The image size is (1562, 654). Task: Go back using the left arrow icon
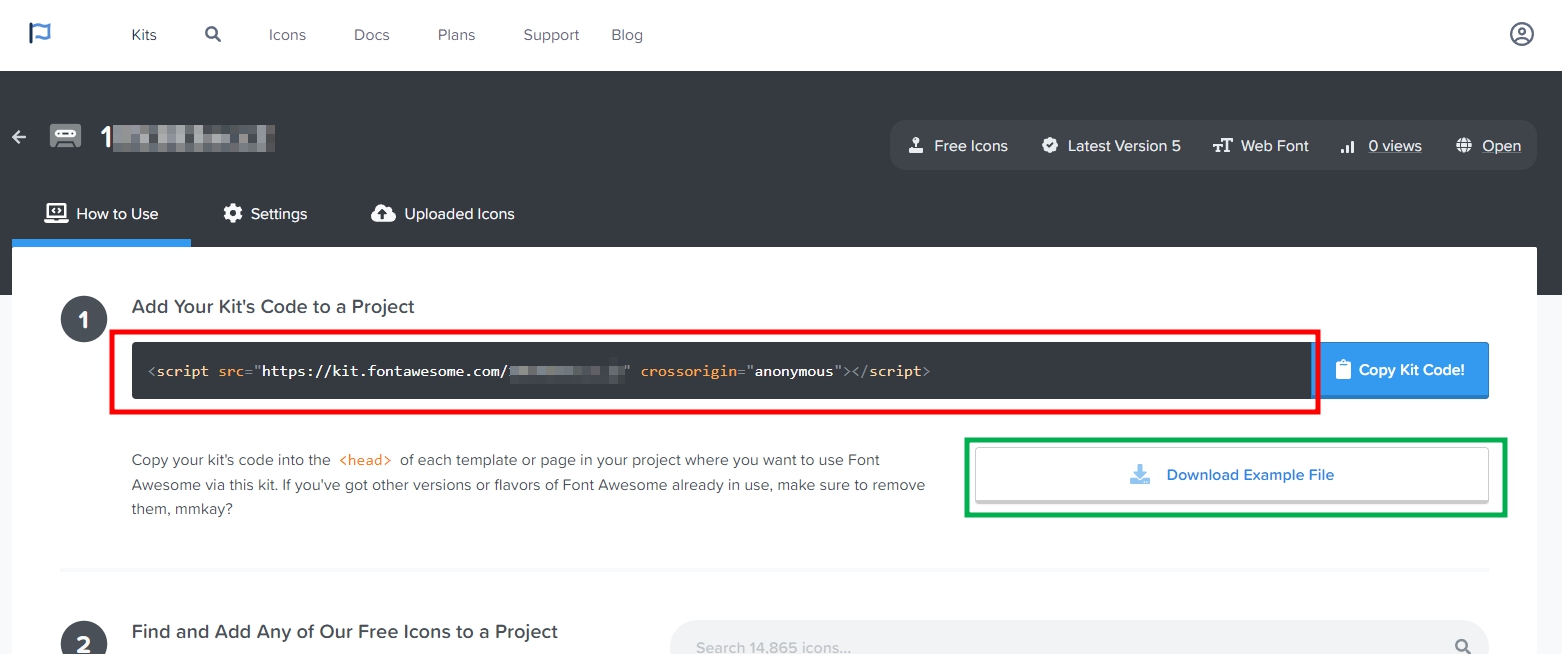tap(19, 137)
